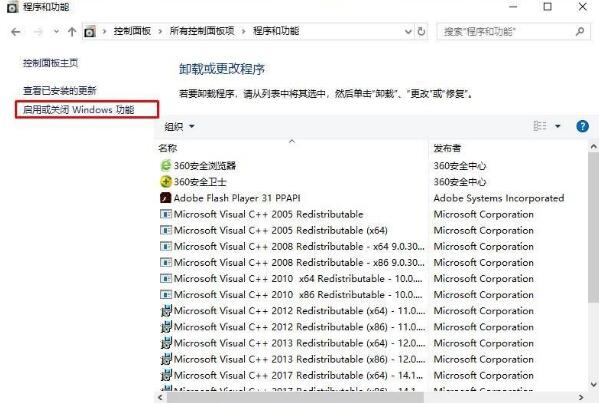
Task: Click 程序和功能 breadcrumb
Action: pyautogui.click(x=276, y=31)
